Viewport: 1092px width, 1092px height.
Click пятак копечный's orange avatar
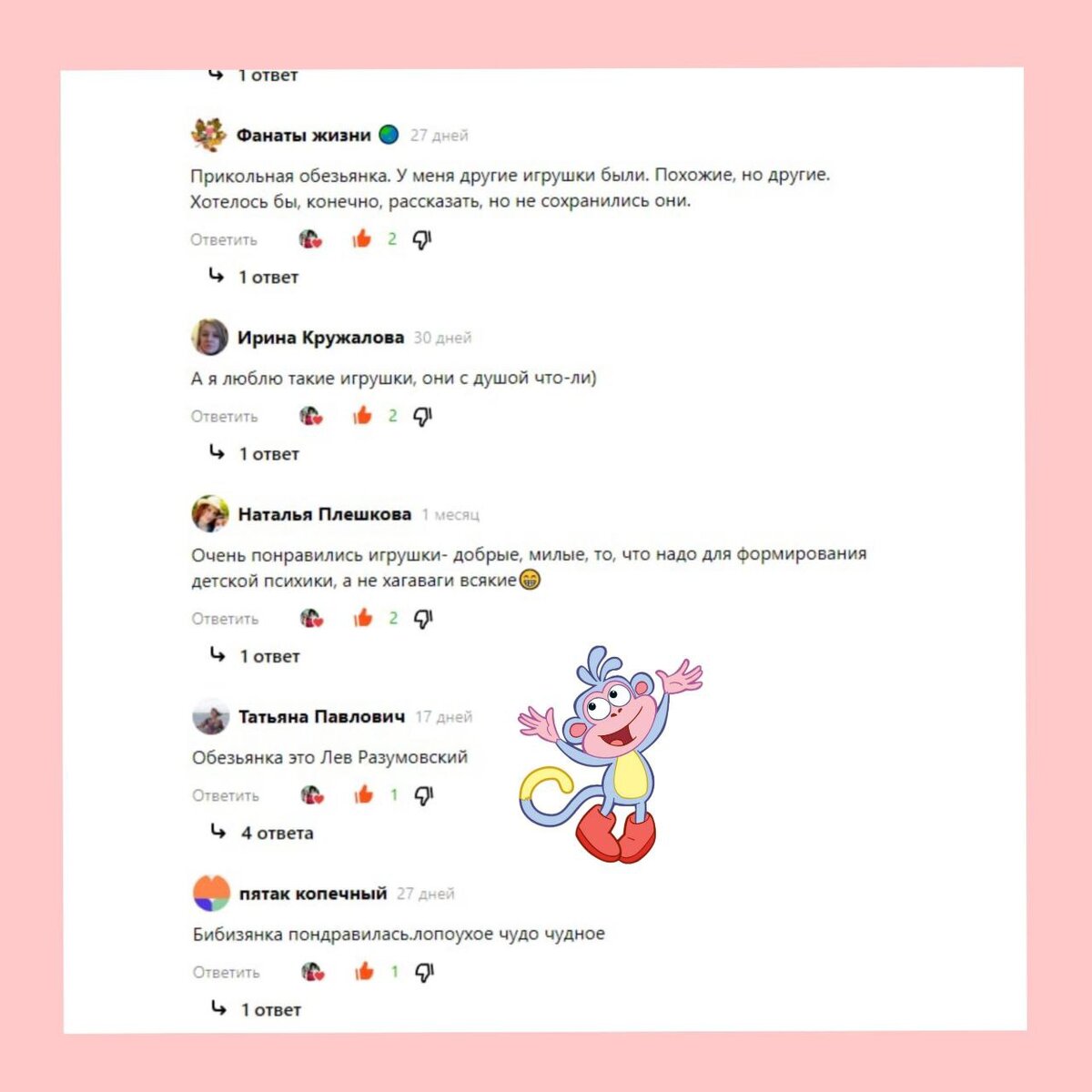[x=211, y=893]
